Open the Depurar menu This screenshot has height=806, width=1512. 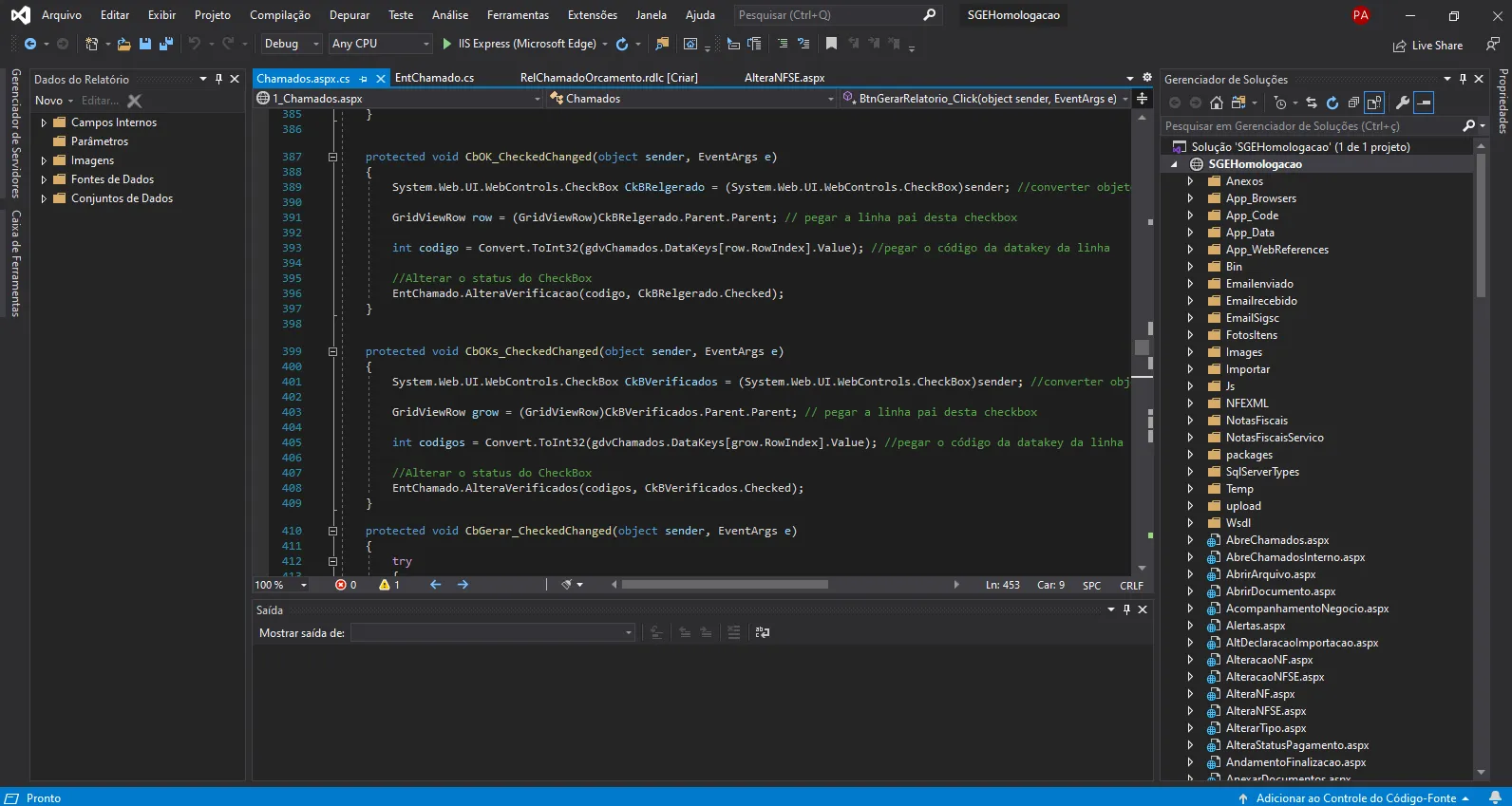click(350, 15)
